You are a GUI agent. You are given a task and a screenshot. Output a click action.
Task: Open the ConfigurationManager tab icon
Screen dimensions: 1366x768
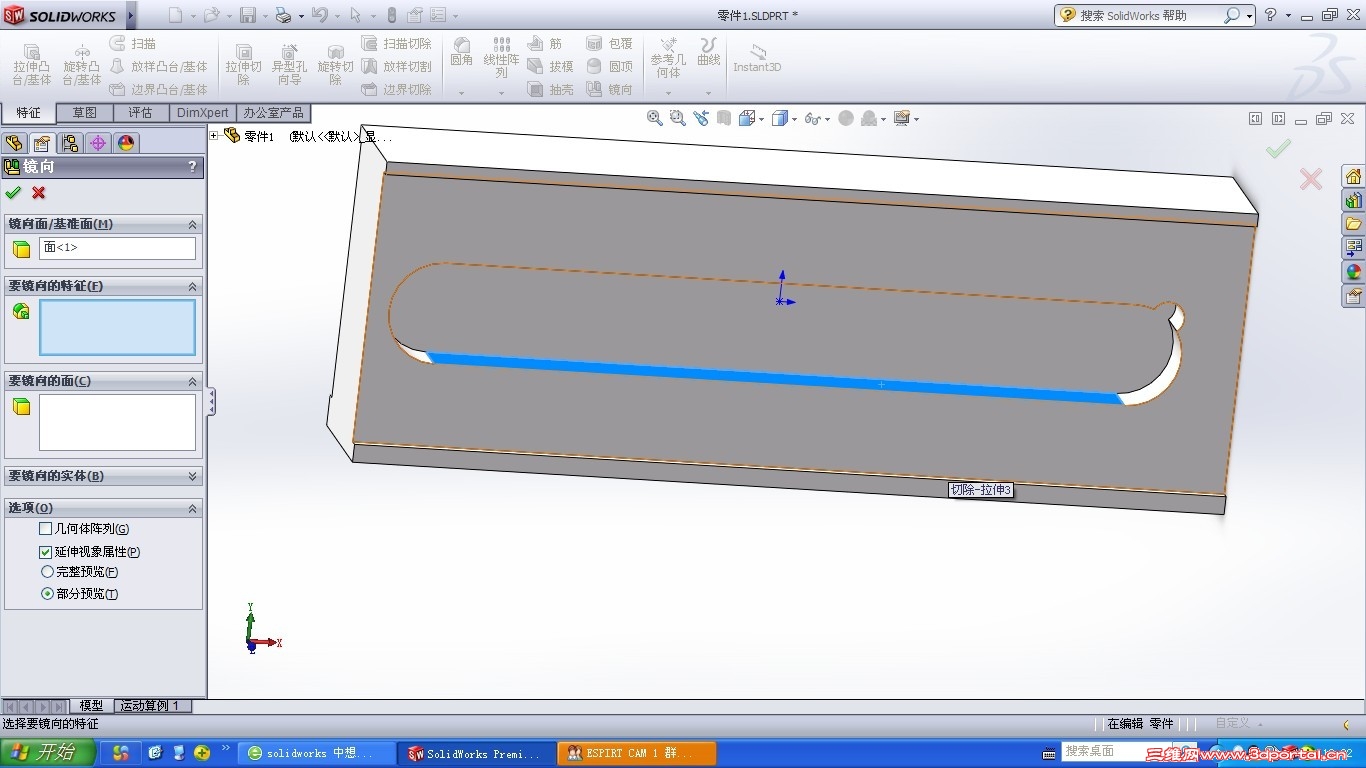click(70, 143)
